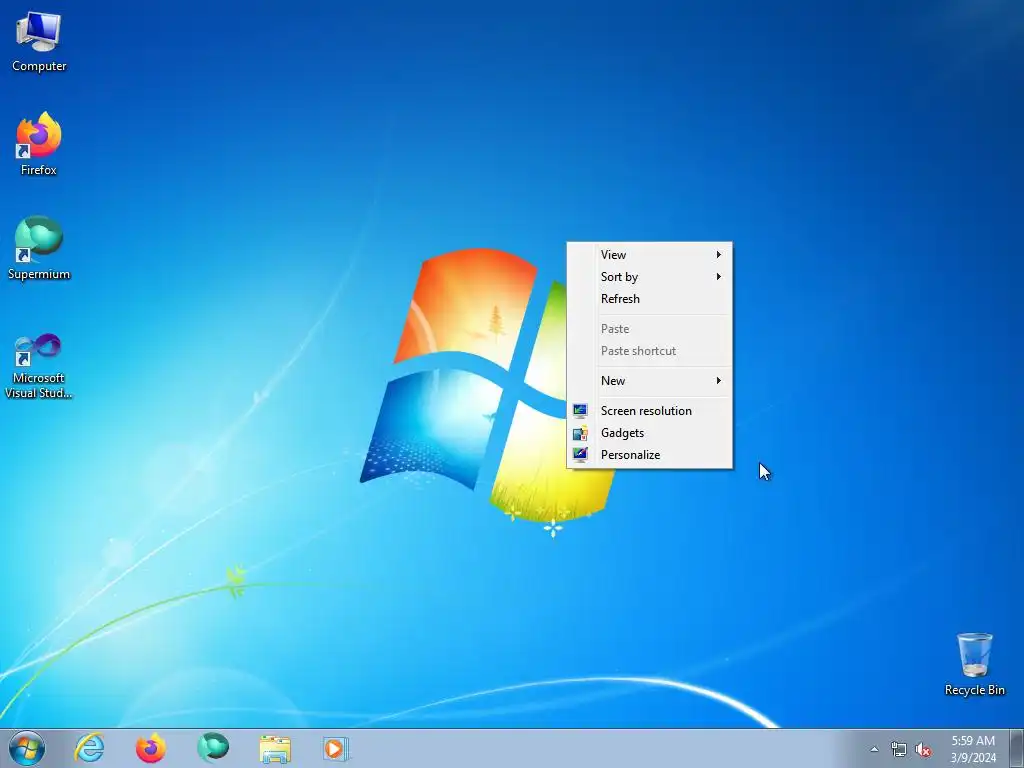Open Windows Explorer from the taskbar
The image size is (1024, 768).
pyautogui.click(x=275, y=748)
